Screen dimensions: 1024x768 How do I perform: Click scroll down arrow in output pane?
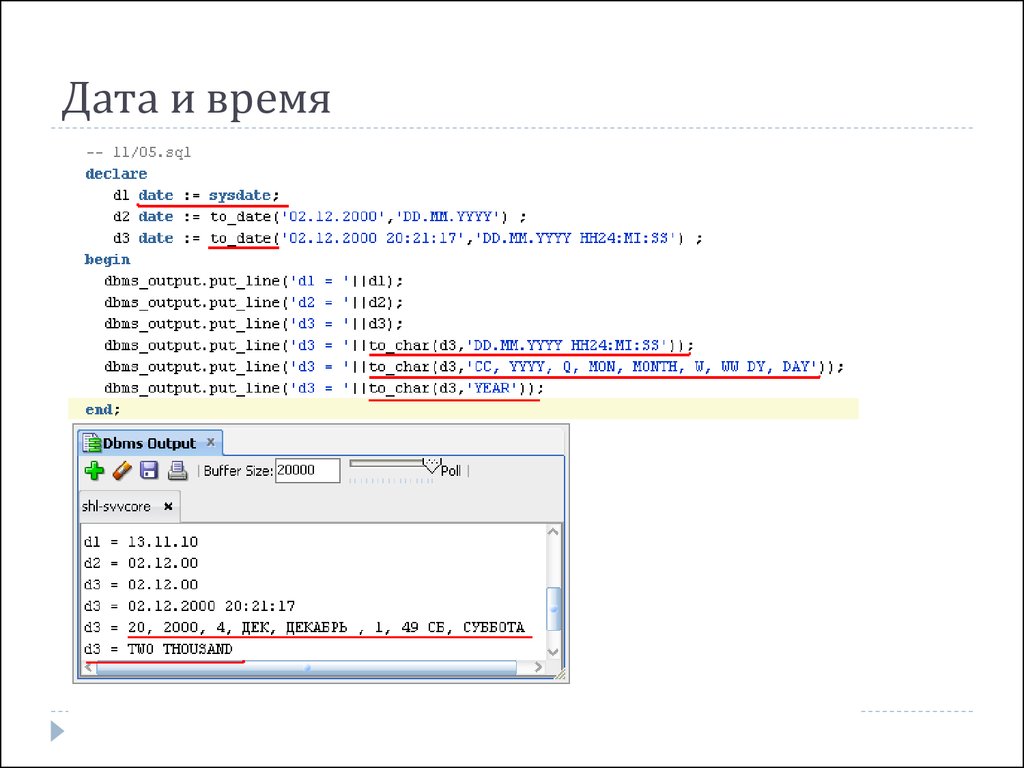[x=553, y=652]
